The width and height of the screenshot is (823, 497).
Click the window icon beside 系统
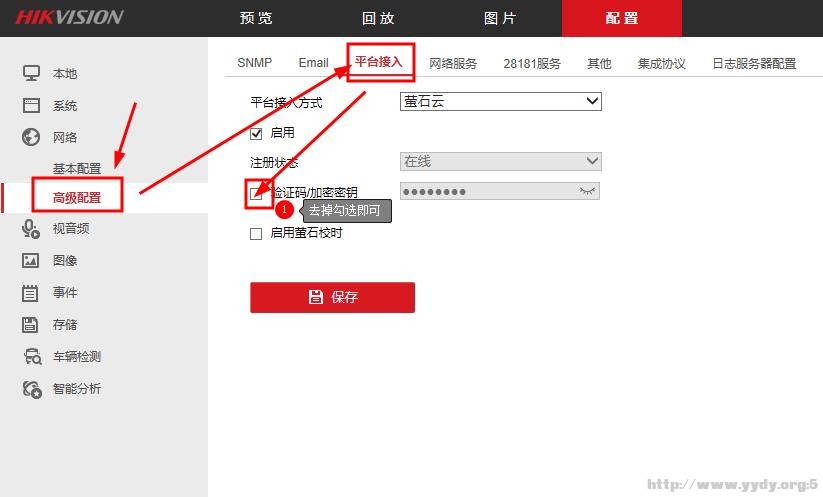click(31, 105)
